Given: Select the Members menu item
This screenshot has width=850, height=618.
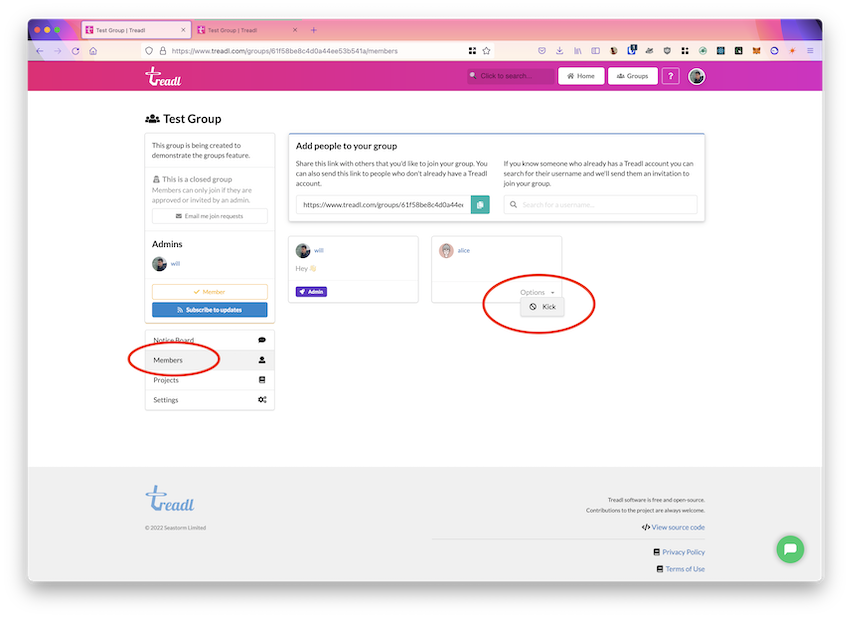Looking at the screenshot, I should 210,360.
